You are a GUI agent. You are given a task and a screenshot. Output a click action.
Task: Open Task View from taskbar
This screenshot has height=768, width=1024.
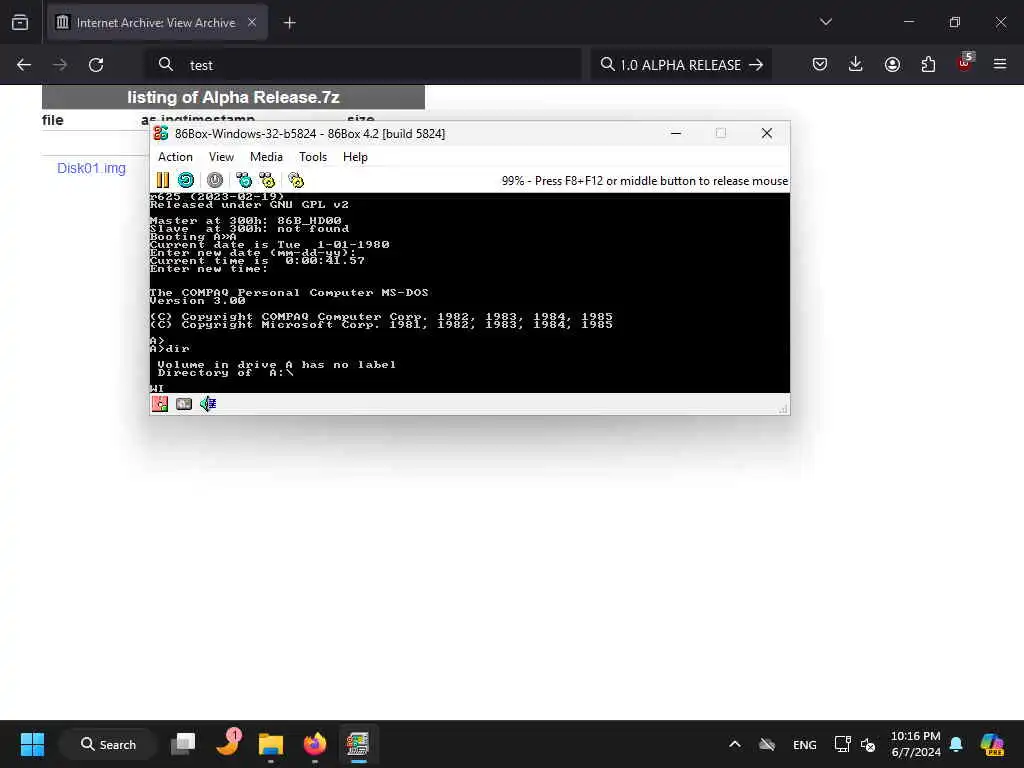point(184,744)
